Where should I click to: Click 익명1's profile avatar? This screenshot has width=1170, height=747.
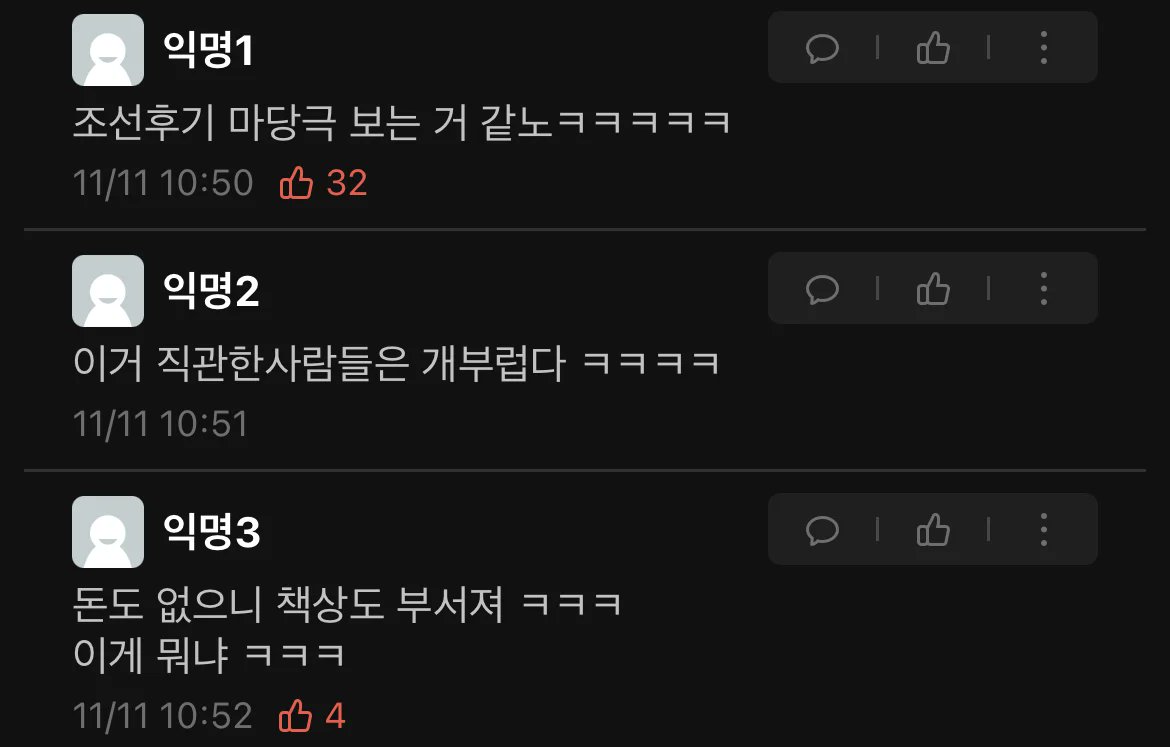click(108, 50)
